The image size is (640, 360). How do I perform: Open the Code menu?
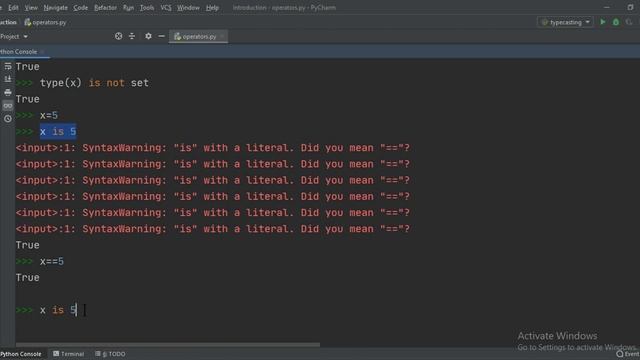80,8
